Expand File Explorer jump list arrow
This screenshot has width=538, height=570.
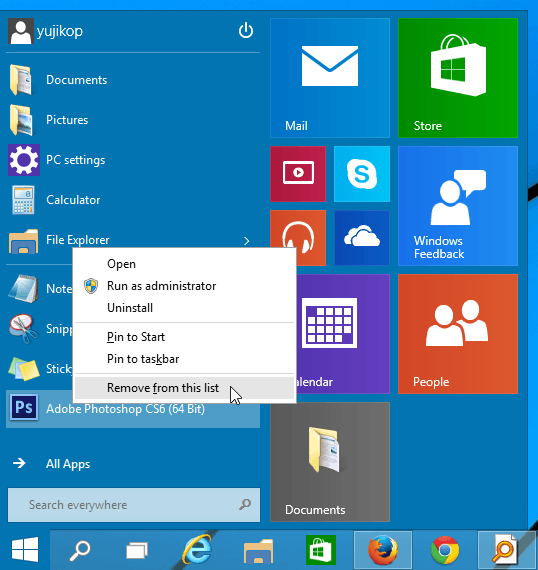[247, 241]
